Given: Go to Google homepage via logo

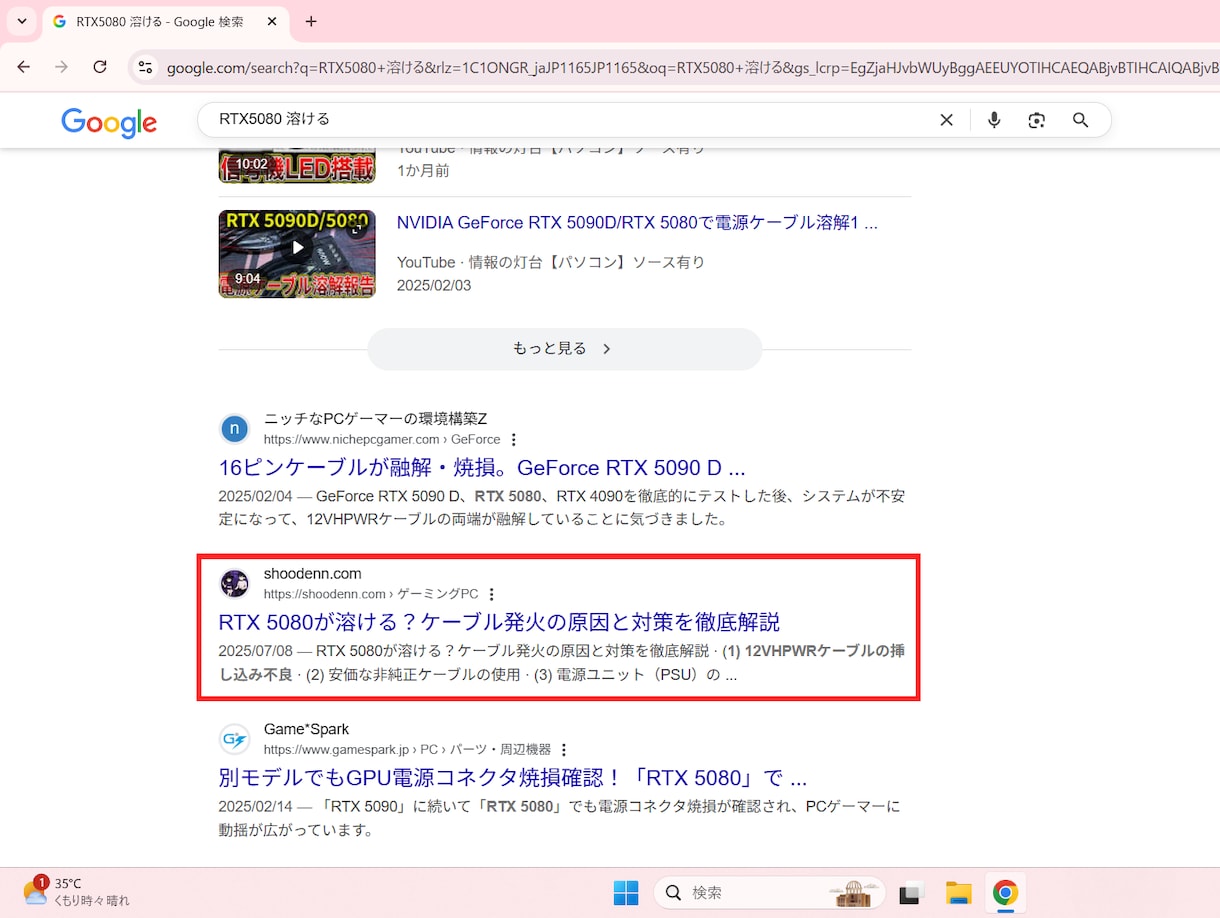Looking at the screenshot, I should pyautogui.click(x=109, y=122).
